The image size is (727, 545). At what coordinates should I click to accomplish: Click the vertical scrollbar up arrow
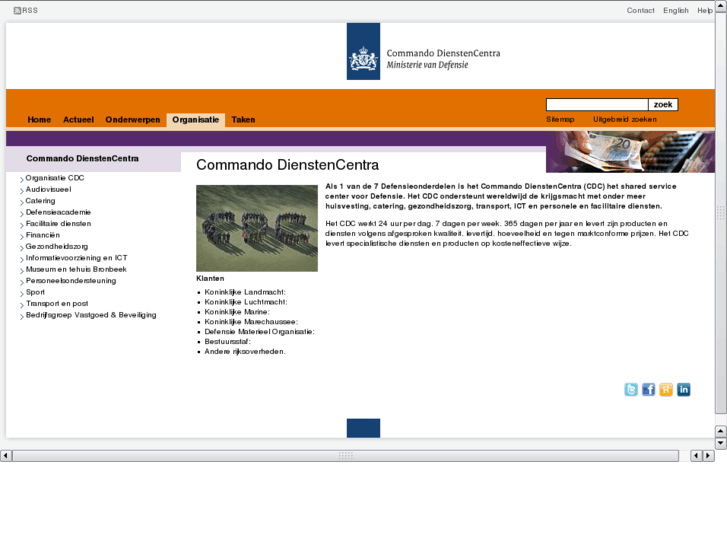[721, 6]
